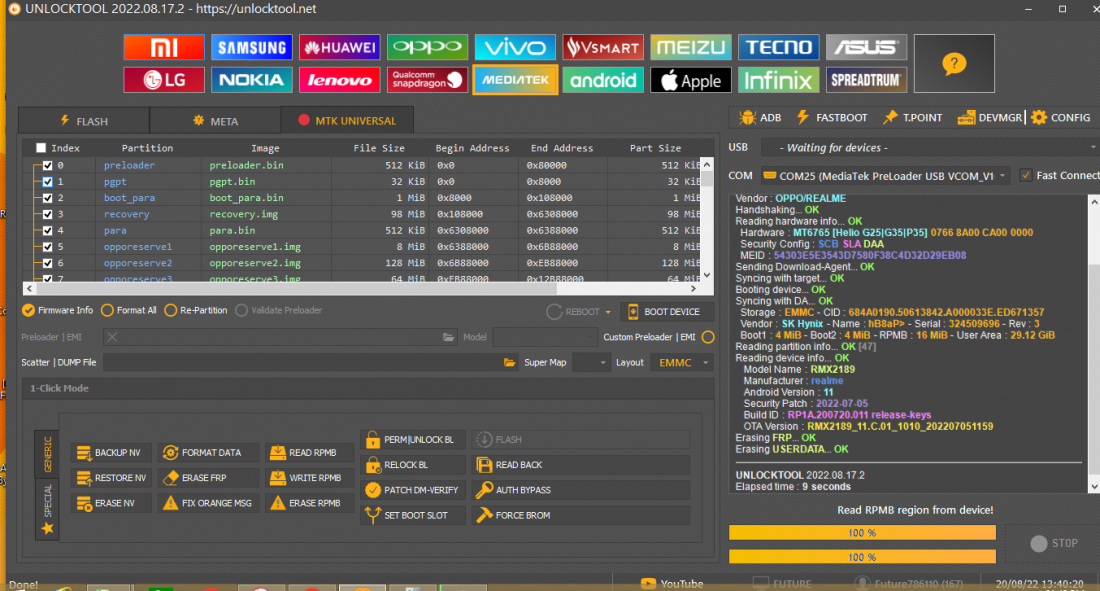Choose the Tecno brand tile
Image resolution: width=1100 pixels, height=591 pixels.
[778, 47]
